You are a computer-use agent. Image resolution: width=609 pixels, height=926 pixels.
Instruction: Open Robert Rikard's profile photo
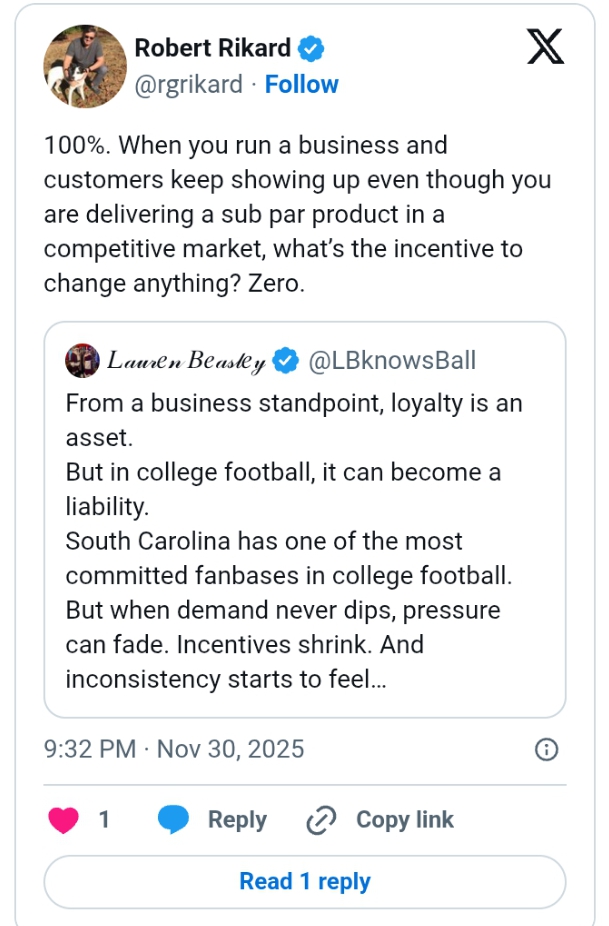86,66
